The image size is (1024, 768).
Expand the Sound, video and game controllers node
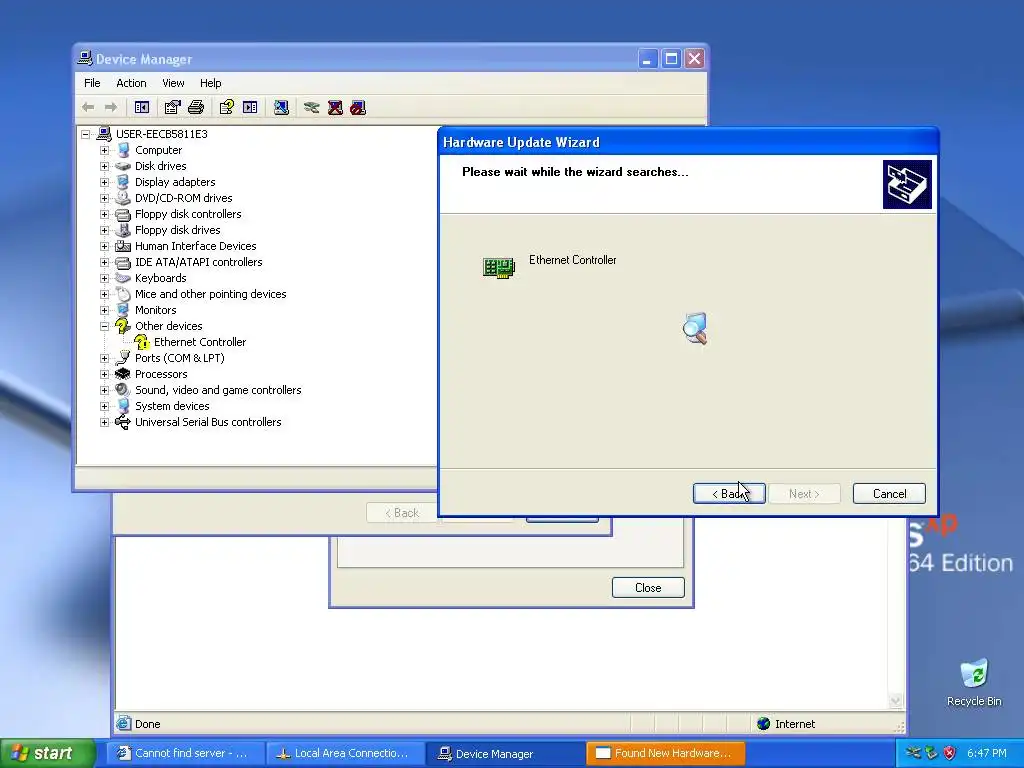(x=104, y=390)
